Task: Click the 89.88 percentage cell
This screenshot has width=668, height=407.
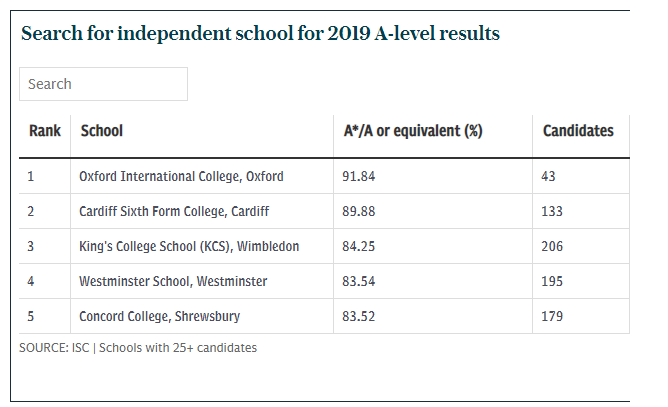Action: pos(359,211)
